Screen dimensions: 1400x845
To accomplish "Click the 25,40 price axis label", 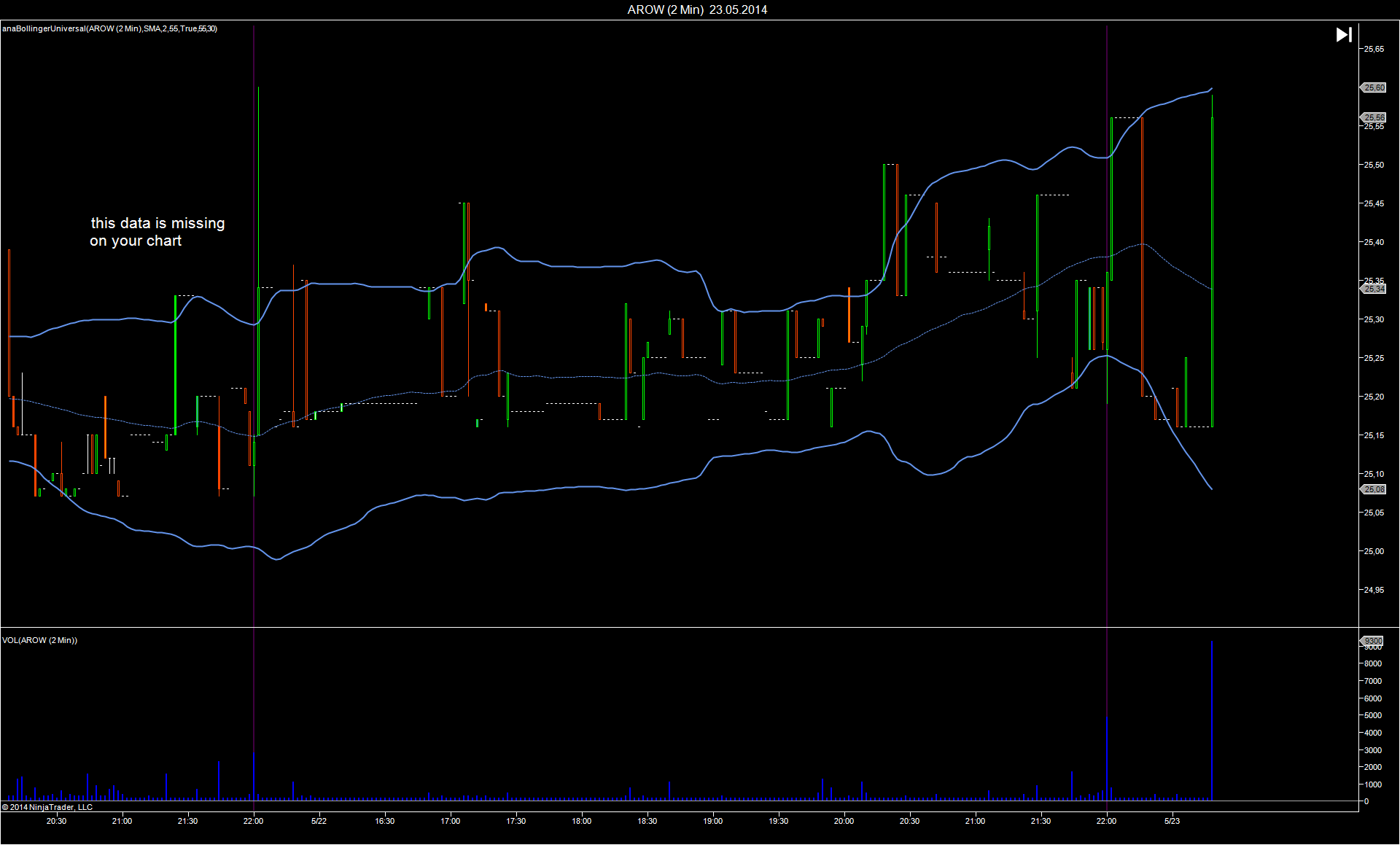I will click(1374, 242).
